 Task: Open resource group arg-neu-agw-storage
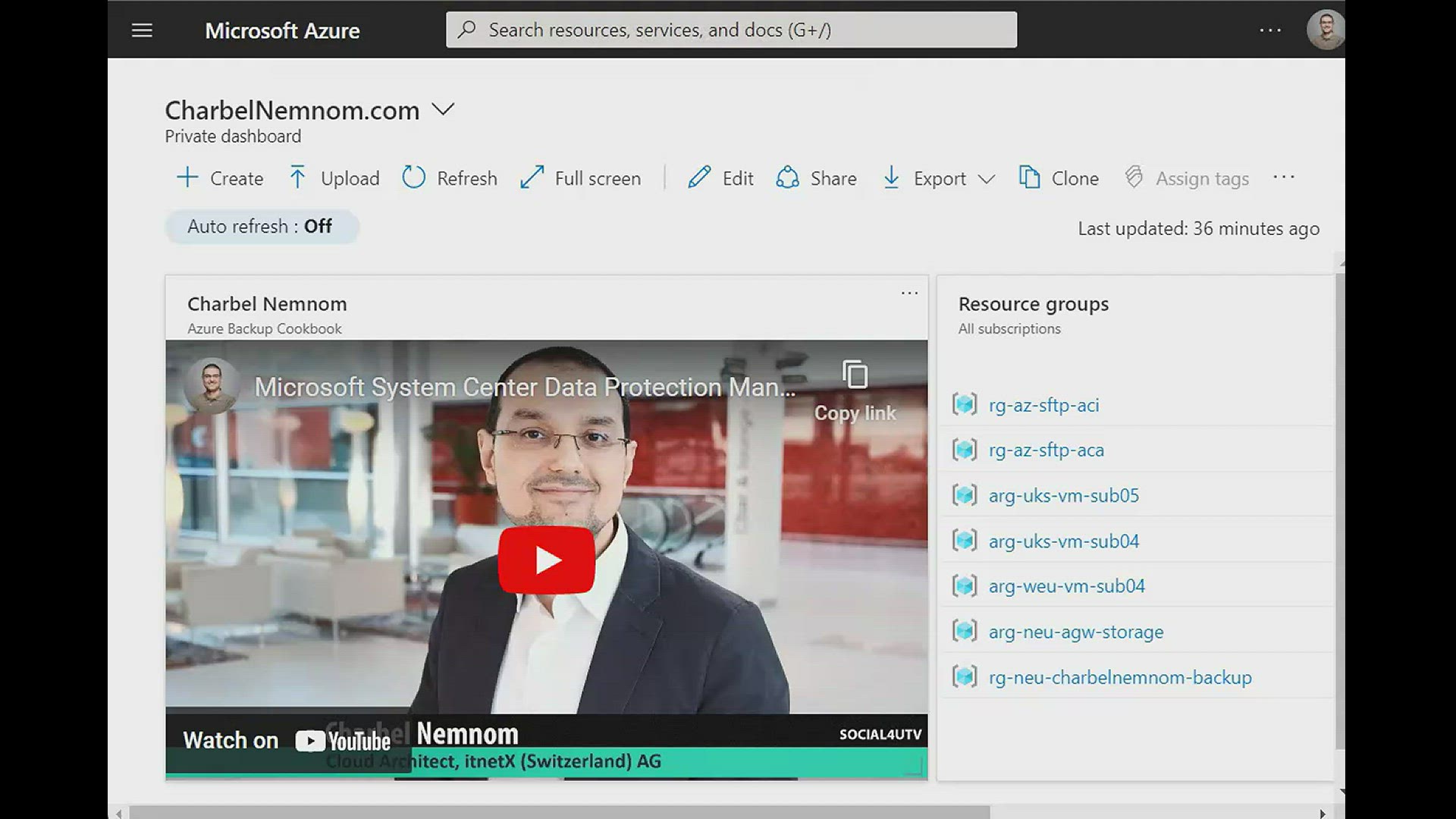[x=1075, y=632]
